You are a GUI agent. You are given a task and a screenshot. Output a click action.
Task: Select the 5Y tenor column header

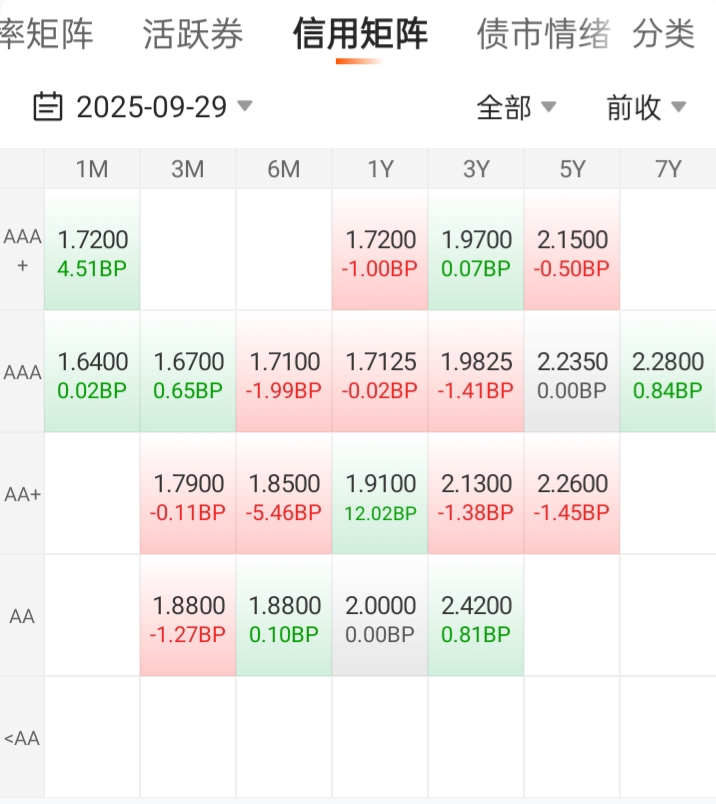pyautogui.click(x=572, y=170)
